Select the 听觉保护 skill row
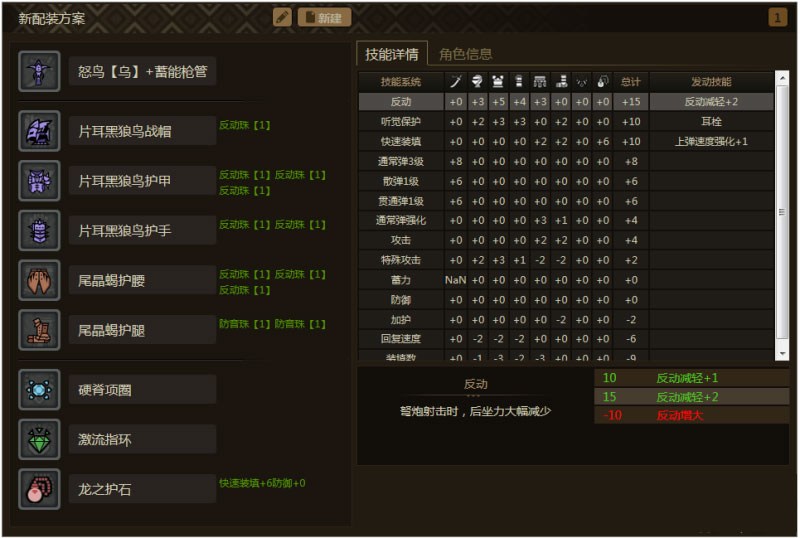This screenshot has height=538, width=800. coord(566,121)
